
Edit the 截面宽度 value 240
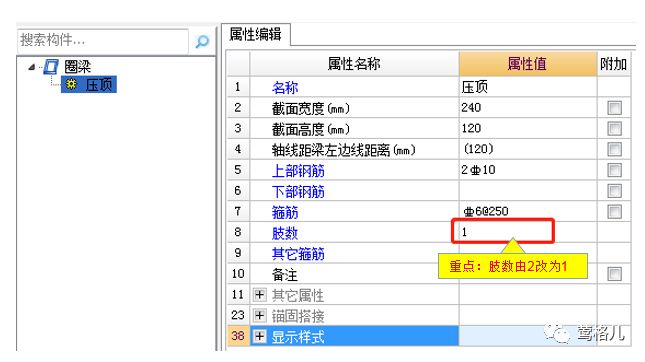[x=528, y=108]
